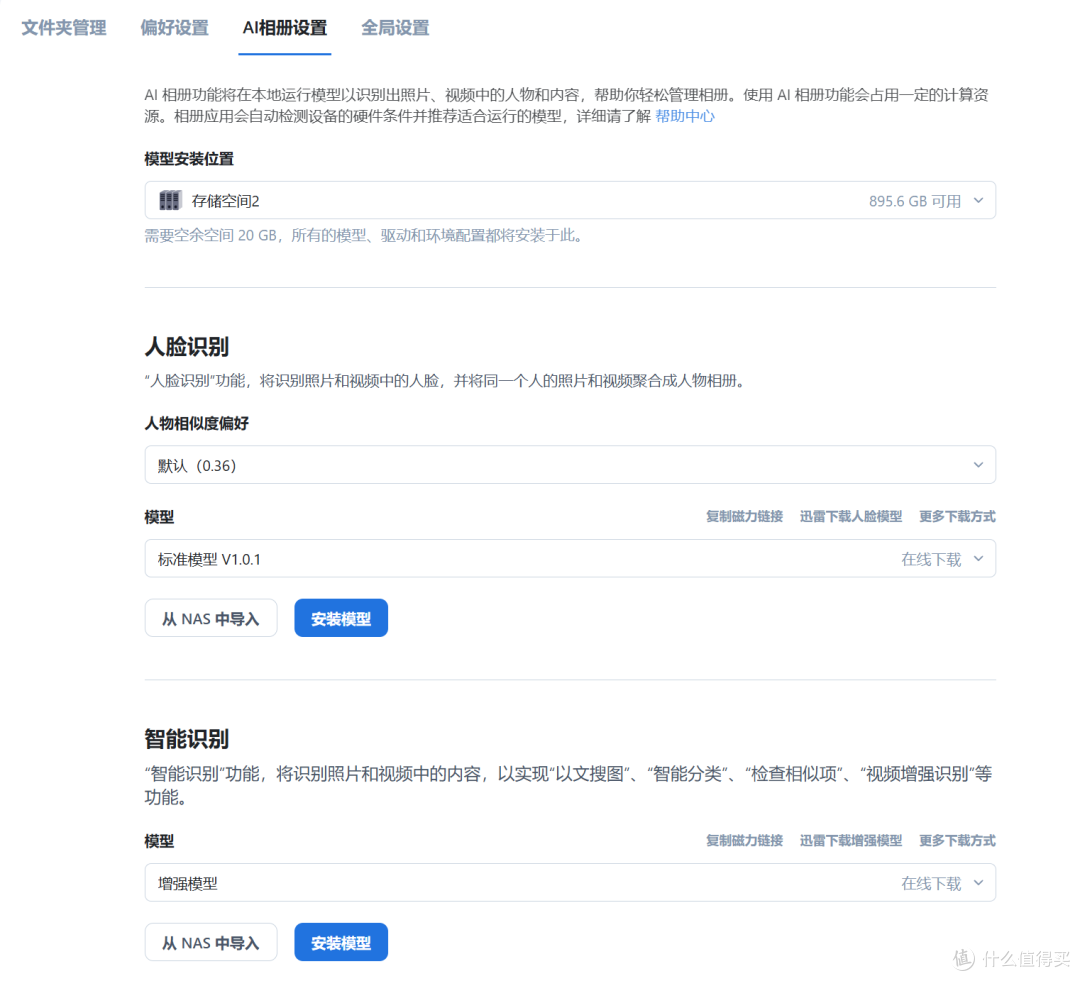
Task: Click 复制磁力链接 in the 智能识别 section
Action: [745, 840]
